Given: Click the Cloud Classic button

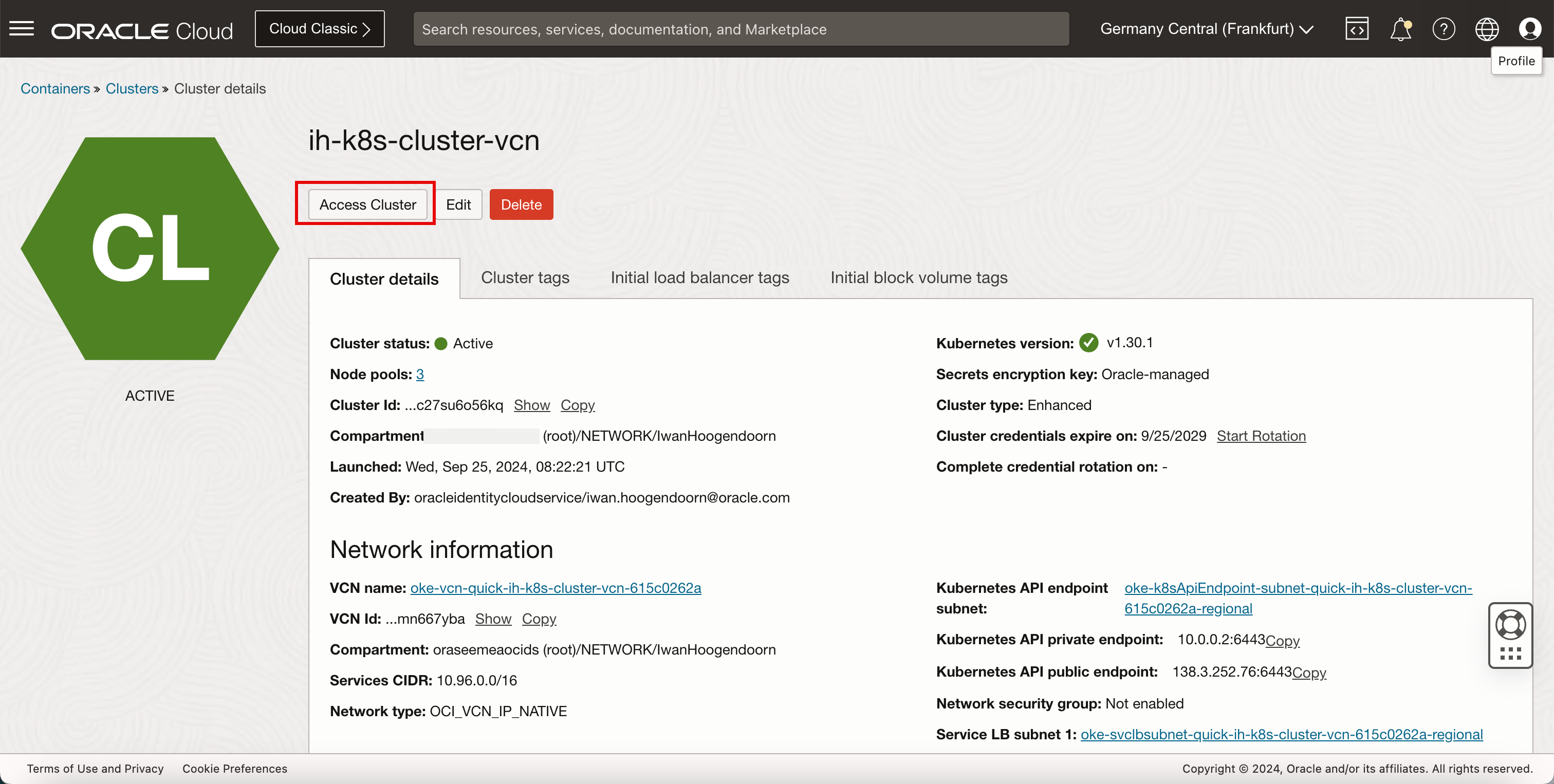Looking at the screenshot, I should click(319, 28).
